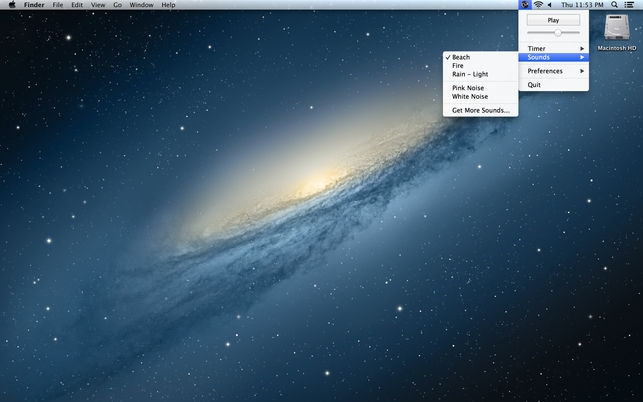
Task: Click Get More Sounds... link
Action: pos(480,110)
